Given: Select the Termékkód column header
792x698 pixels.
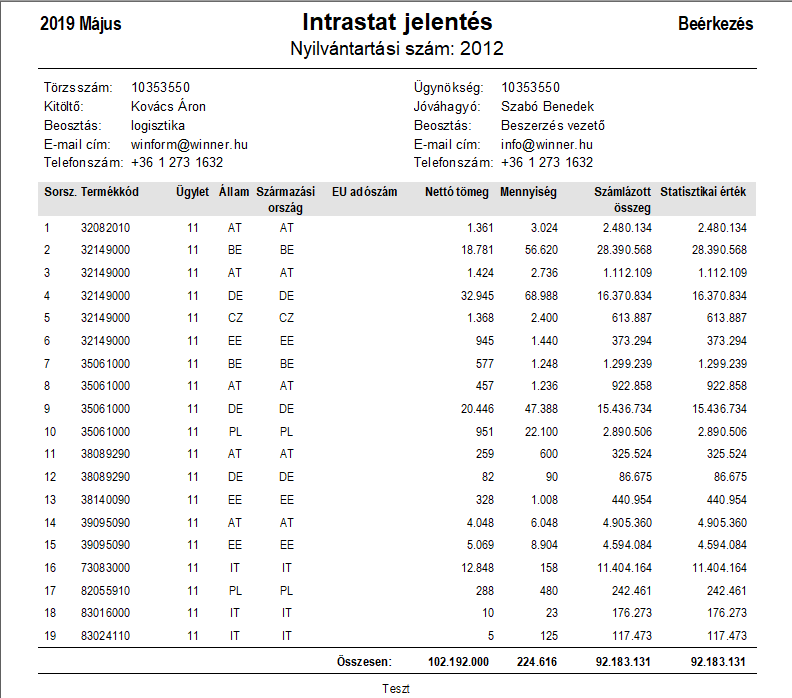Looking at the screenshot, I should pos(110,192).
